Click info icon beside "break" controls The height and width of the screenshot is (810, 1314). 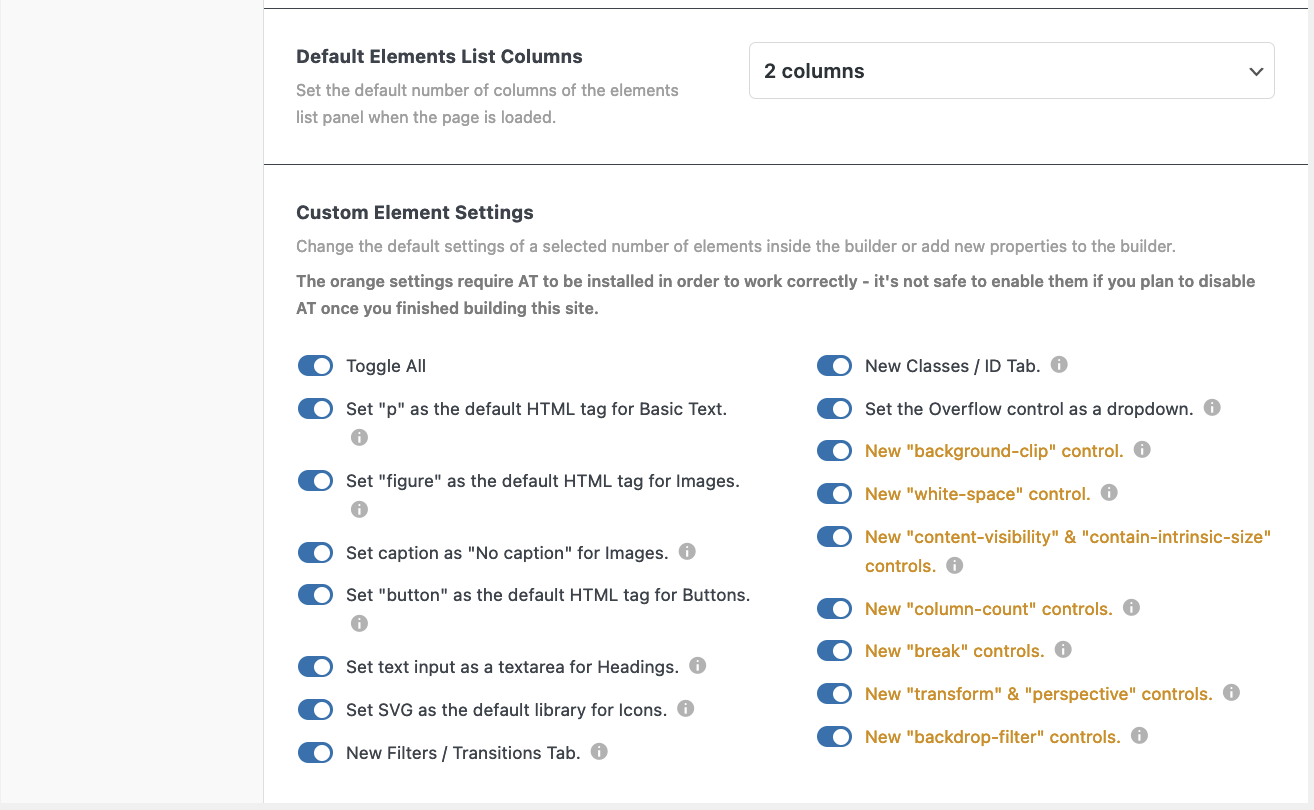click(x=1063, y=649)
